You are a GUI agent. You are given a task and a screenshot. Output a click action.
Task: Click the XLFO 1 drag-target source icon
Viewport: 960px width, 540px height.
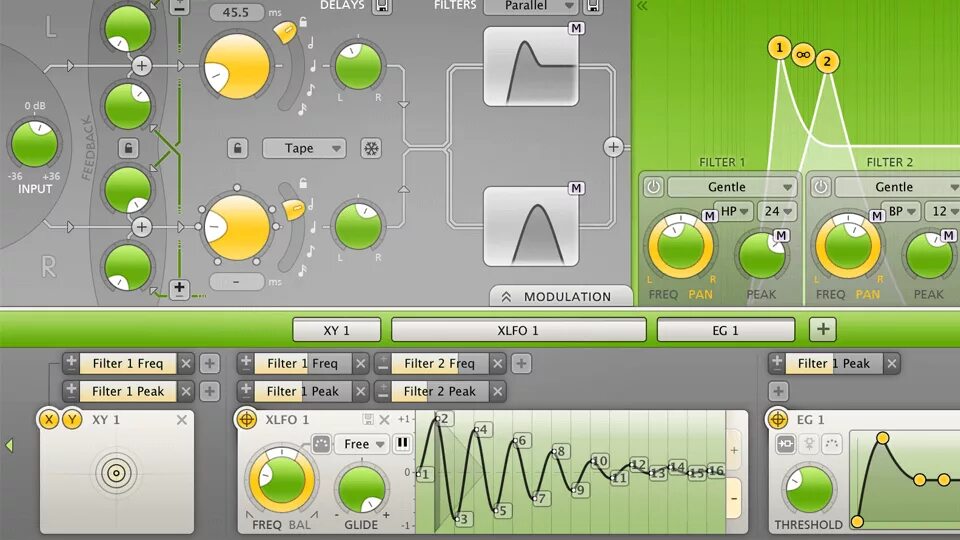(x=247, y=419)
